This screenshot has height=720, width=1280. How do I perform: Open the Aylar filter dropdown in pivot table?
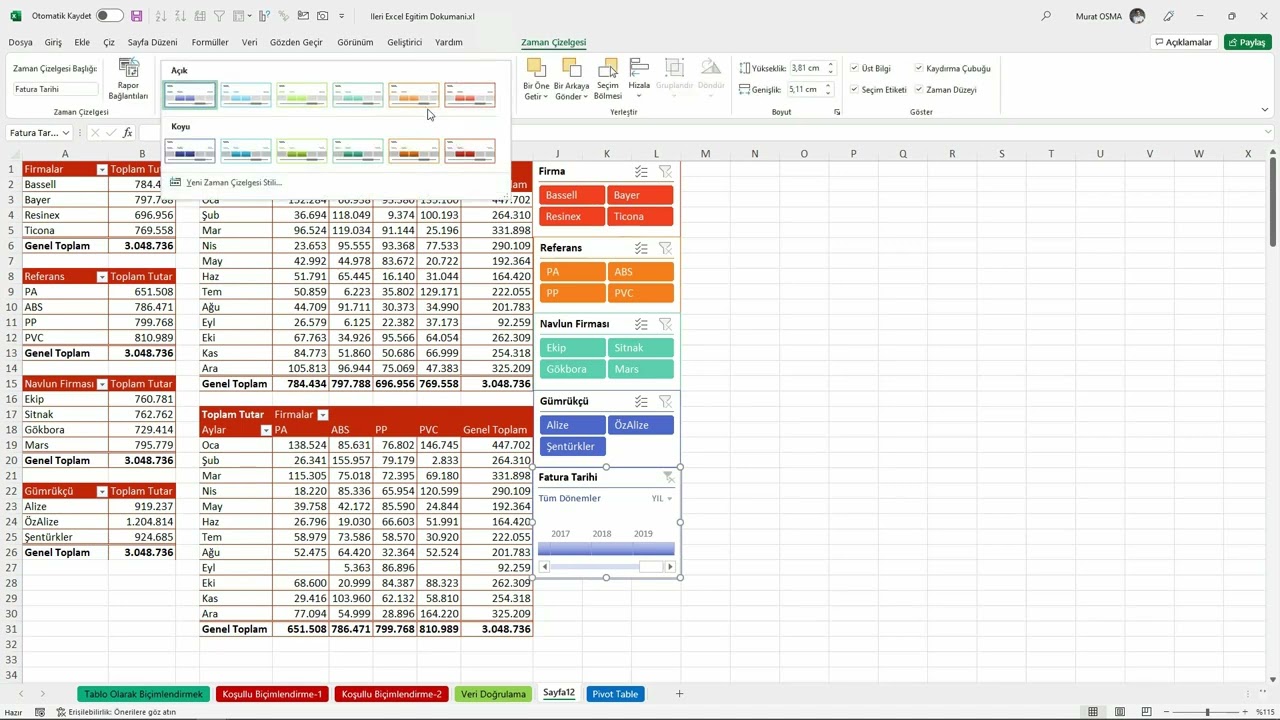coord(266,430)
